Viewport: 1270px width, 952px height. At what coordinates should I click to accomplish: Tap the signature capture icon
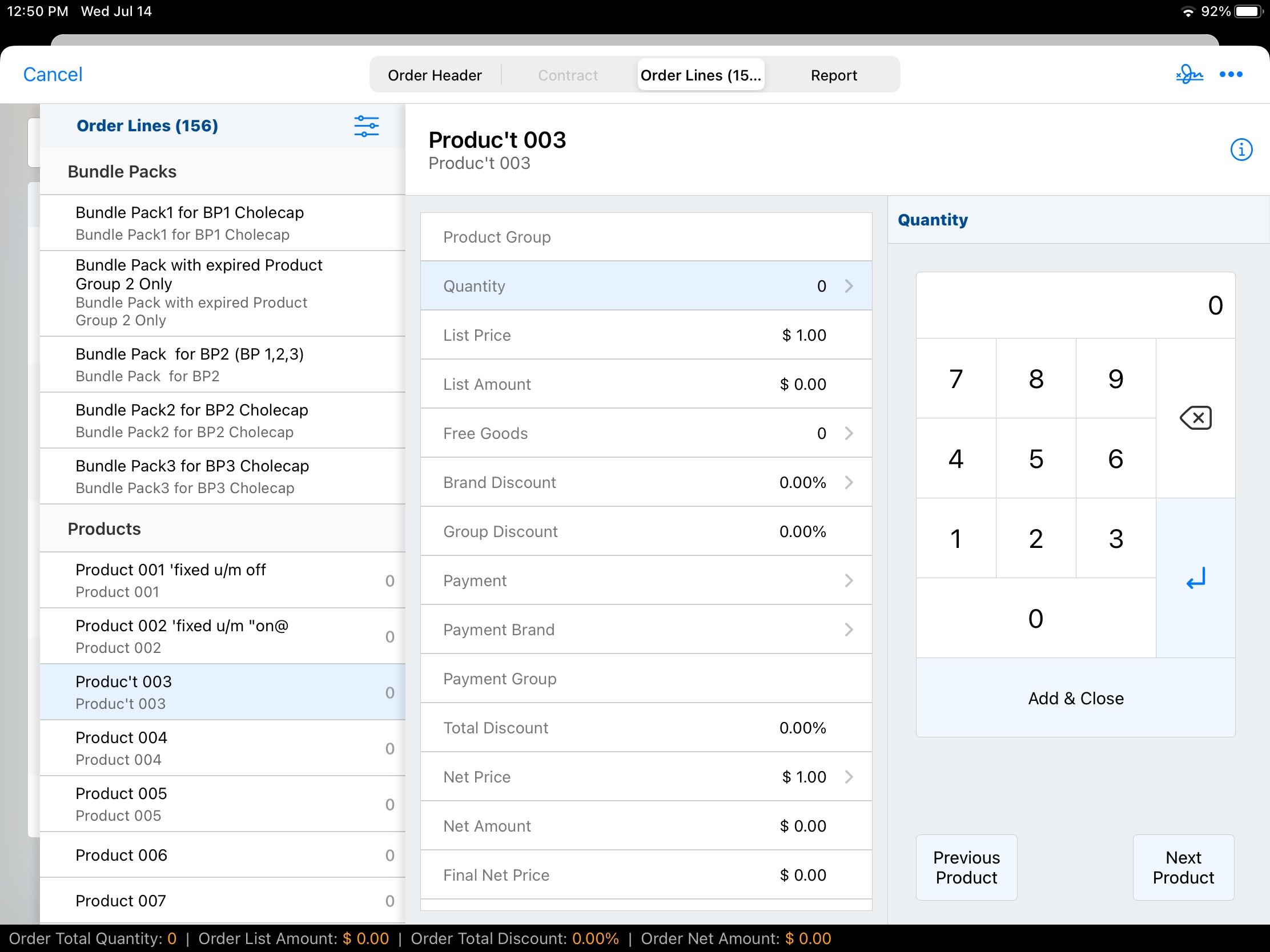(1189, 75)
